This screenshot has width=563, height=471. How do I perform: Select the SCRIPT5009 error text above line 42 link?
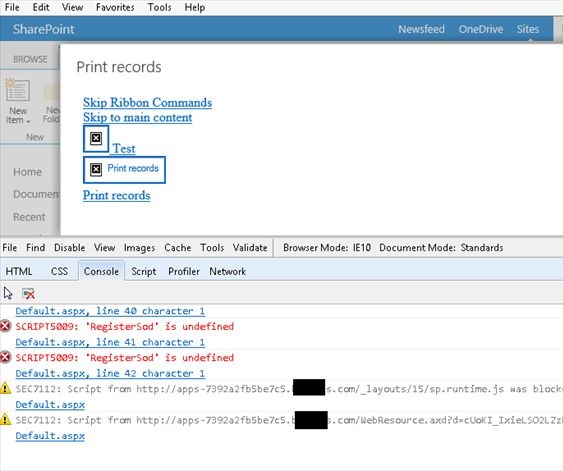point(125,358)
